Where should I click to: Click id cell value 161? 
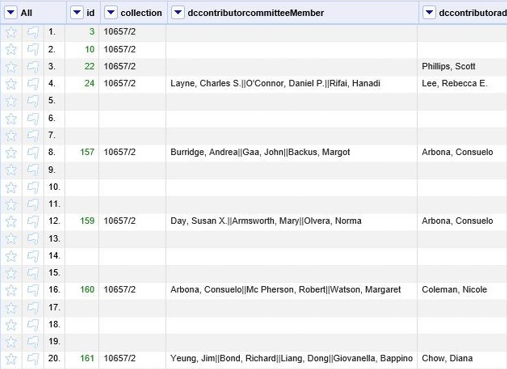[x=87, y=358]
